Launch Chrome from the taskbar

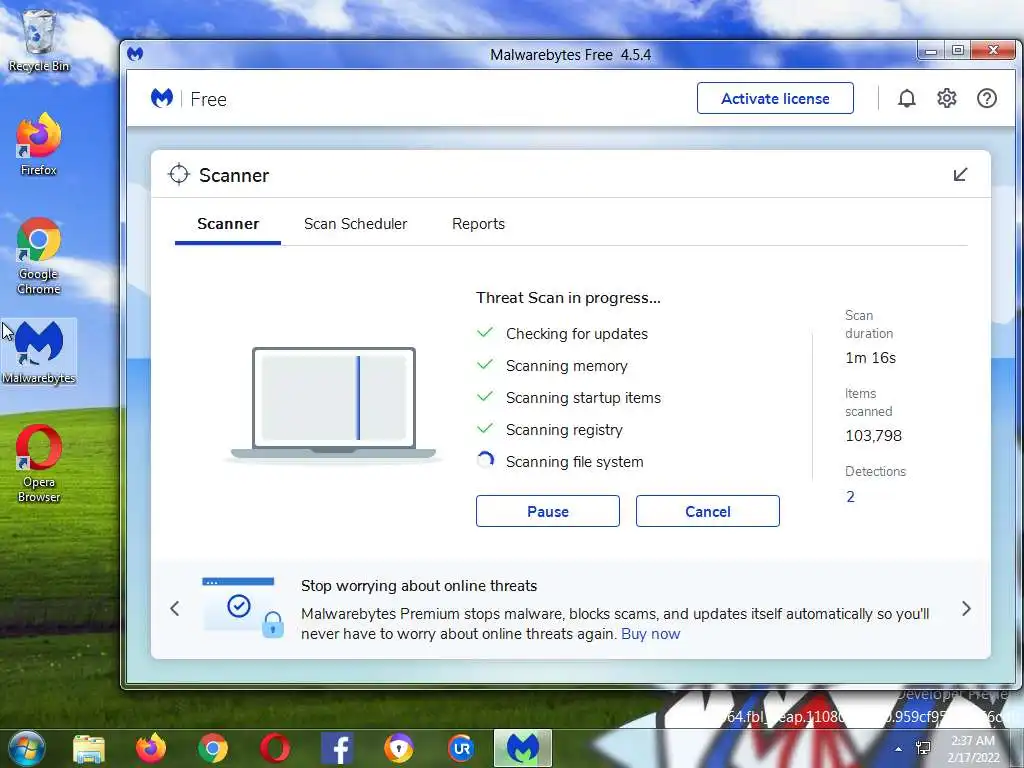pyautogui.click(x=213, y=748)
